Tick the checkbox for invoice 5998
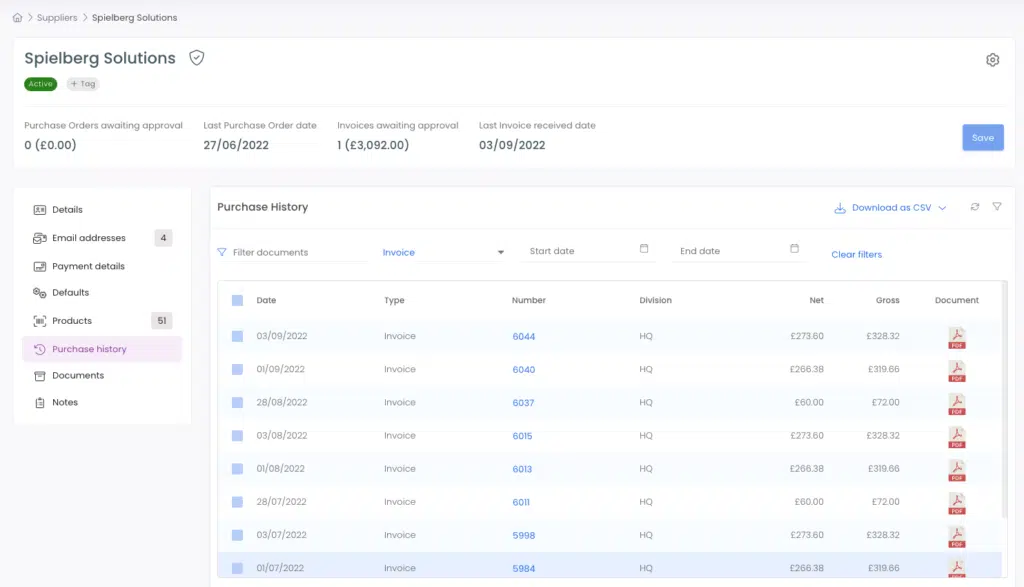 tap(237, 535)
